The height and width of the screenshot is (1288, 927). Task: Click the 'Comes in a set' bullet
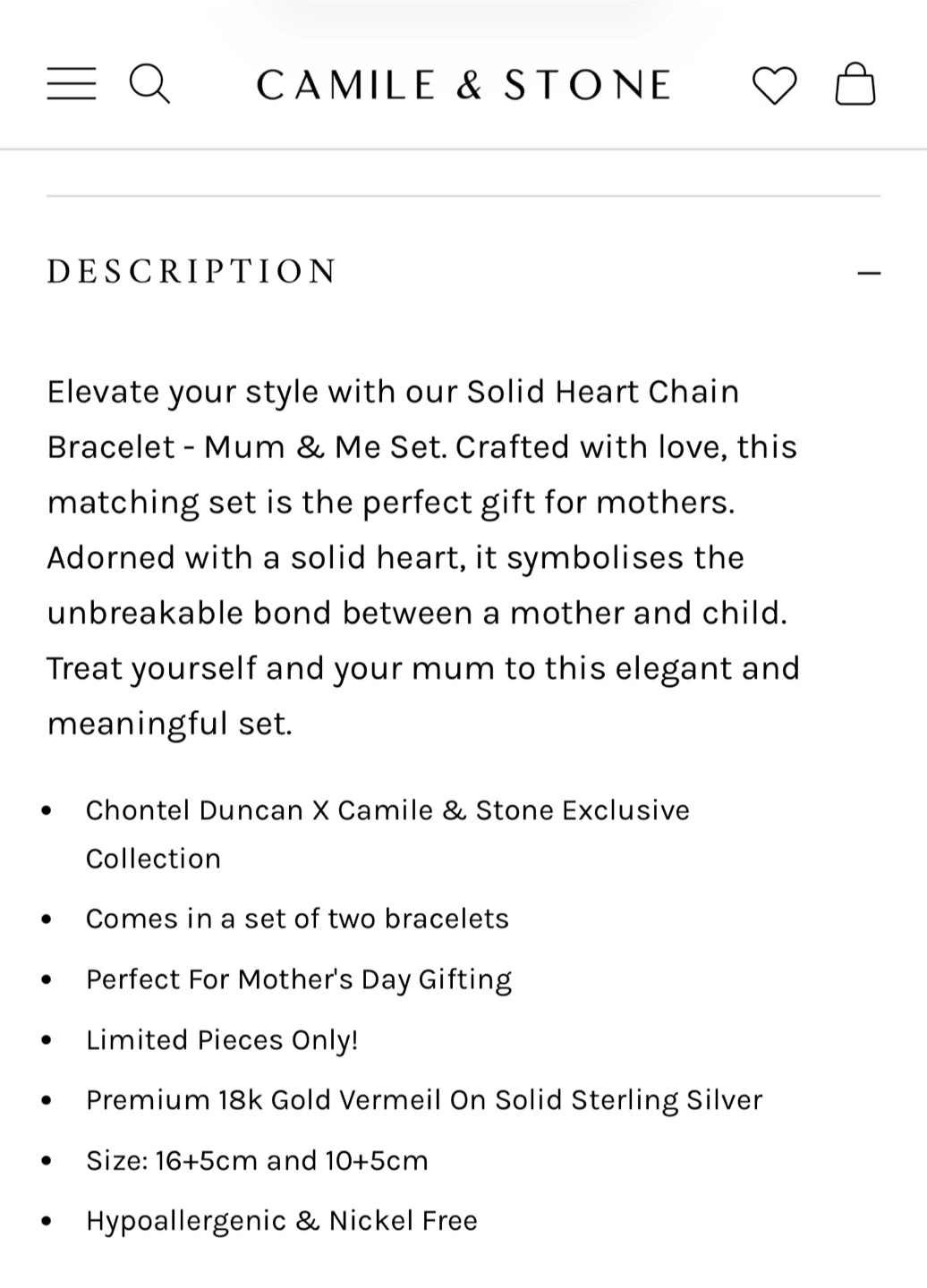(x=297, y=918)
